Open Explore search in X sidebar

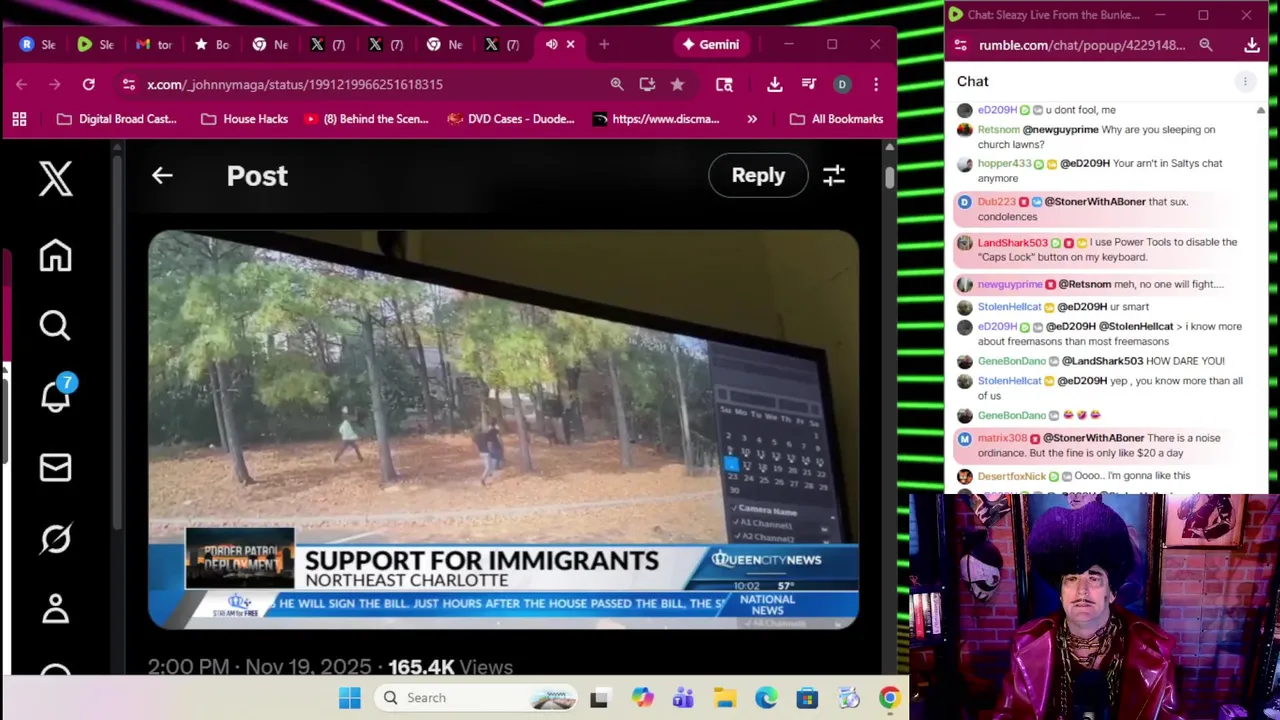coord(55,325)
